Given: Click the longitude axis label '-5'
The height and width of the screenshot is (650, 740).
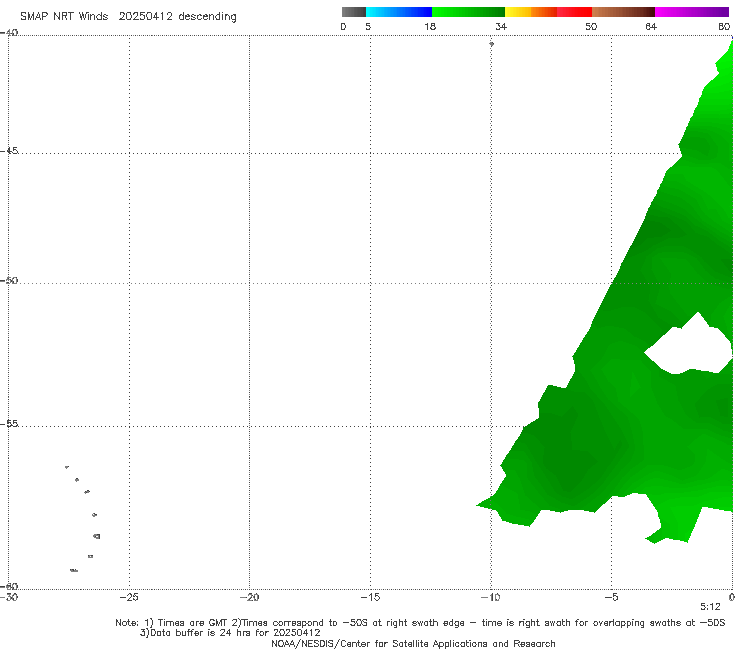Looking at the screenshot, I should 611,597.
